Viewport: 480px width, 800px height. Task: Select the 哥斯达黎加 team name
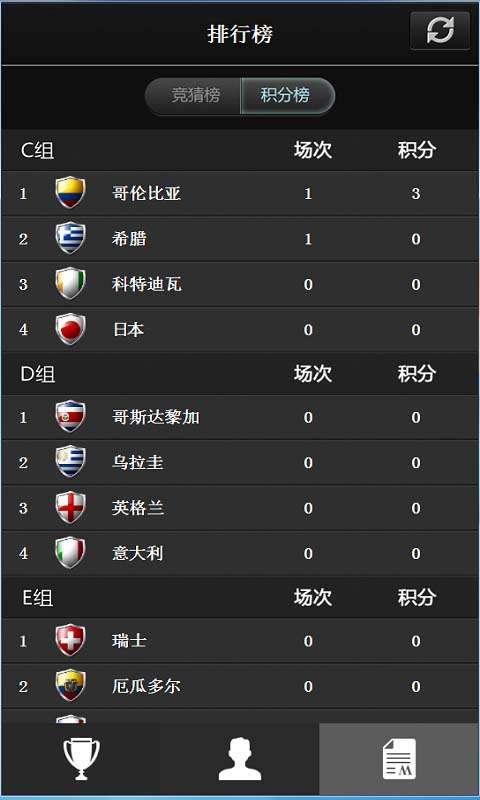156,417
